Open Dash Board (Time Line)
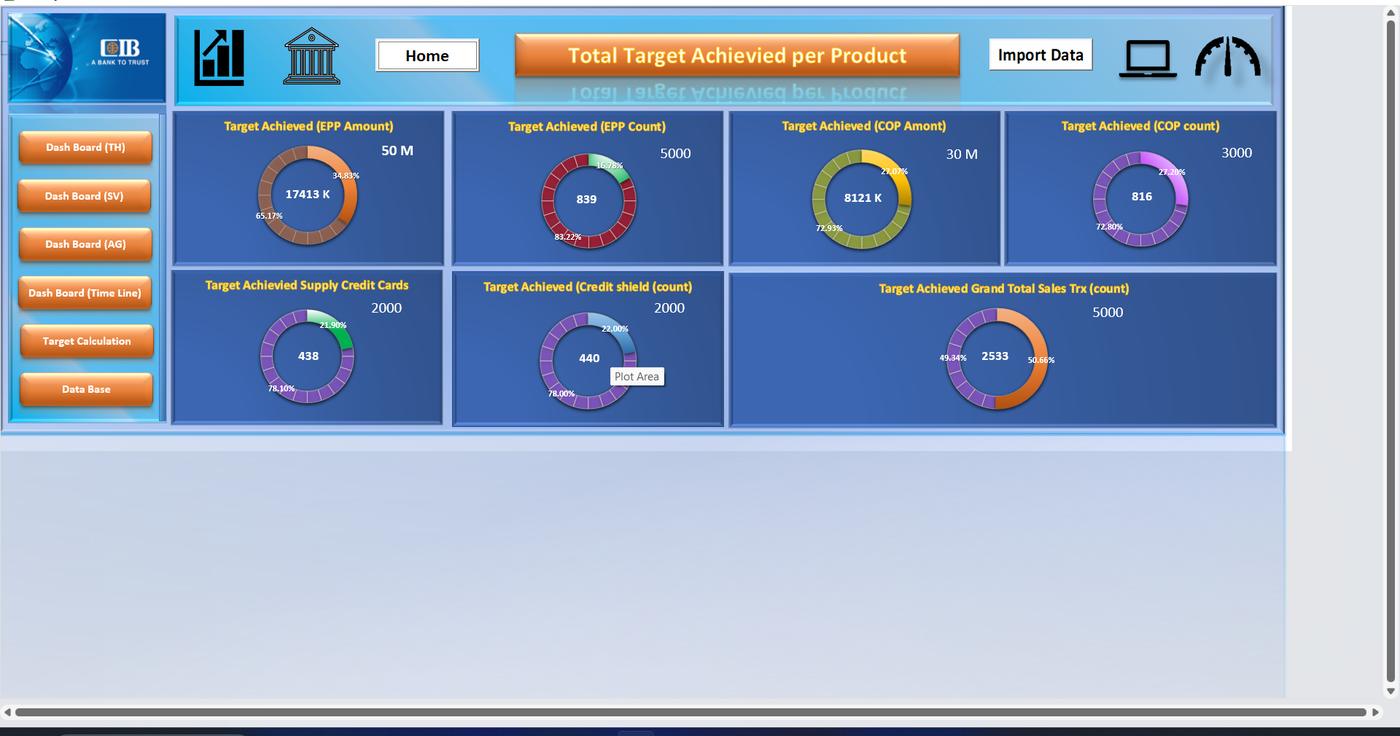This screenshot has height=736, width=1400. coord(84,293)
